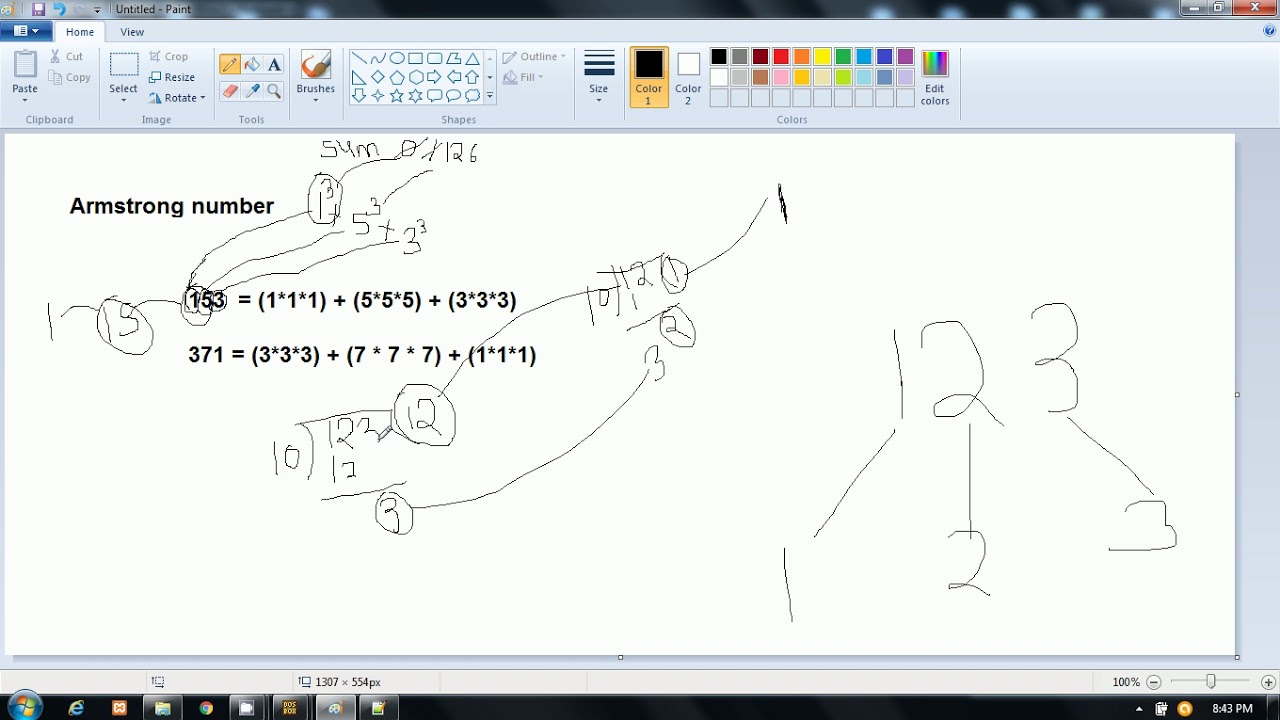Choose the Triangle shape
The height and width of the screenshot is (720, 1280).
tap(473, 58)
